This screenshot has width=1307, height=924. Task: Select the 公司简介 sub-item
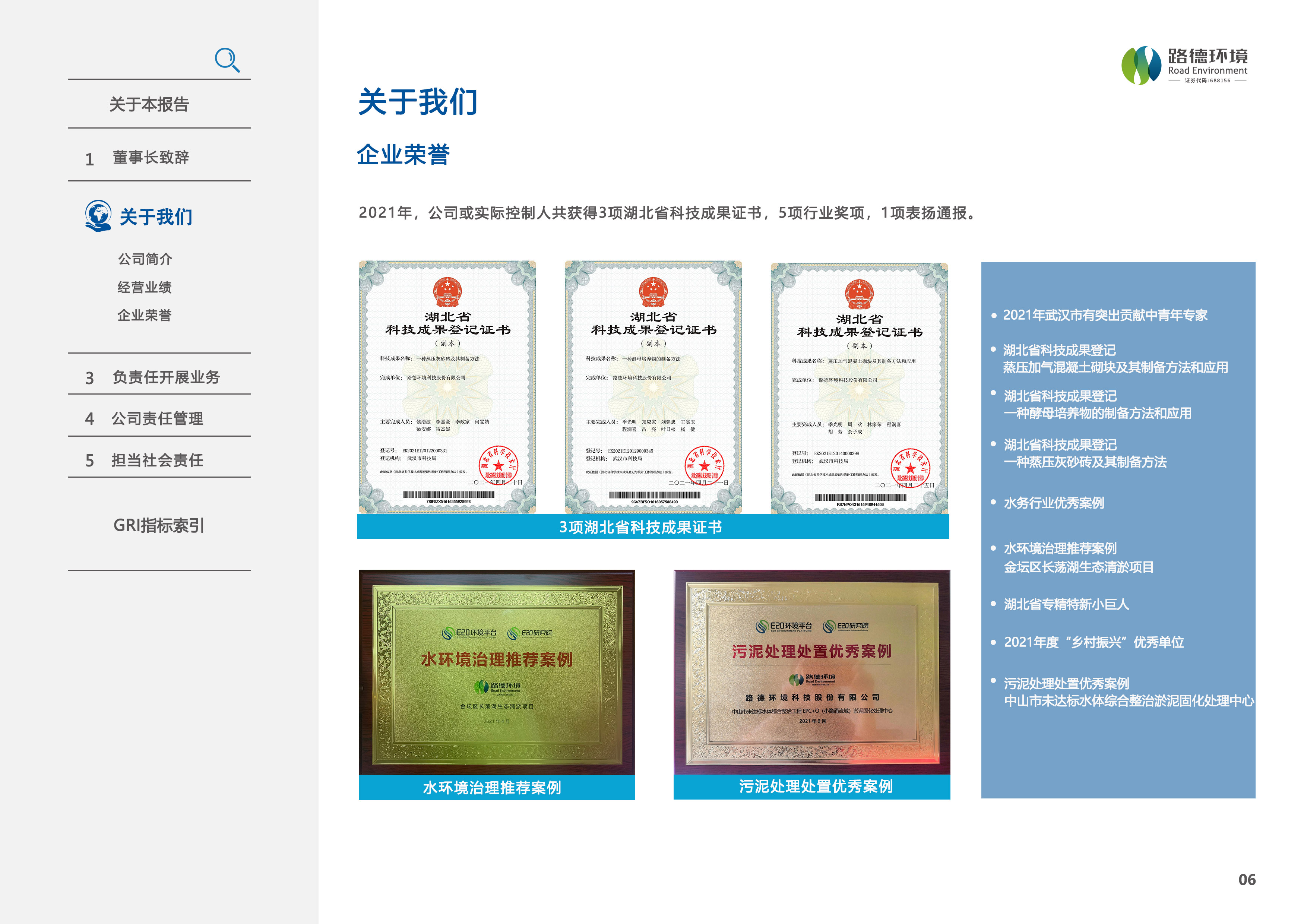click(145, 259)
